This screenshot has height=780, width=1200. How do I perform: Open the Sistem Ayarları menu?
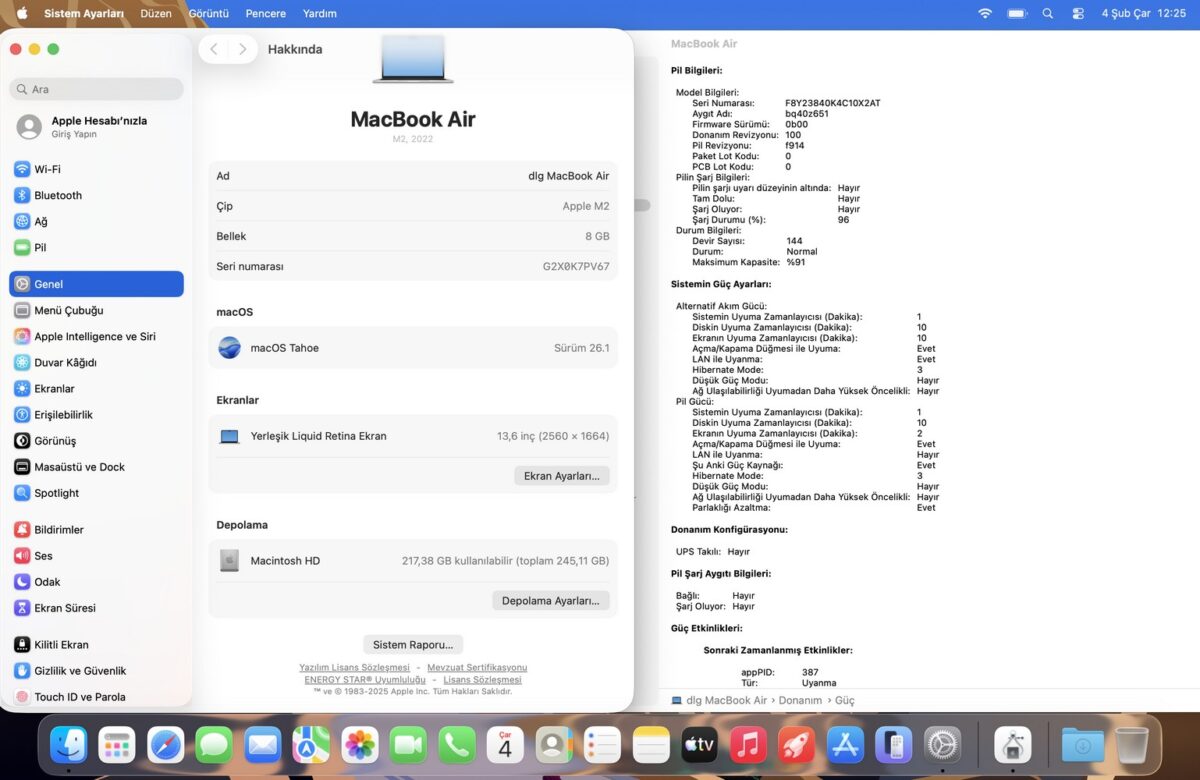(84, 14)
